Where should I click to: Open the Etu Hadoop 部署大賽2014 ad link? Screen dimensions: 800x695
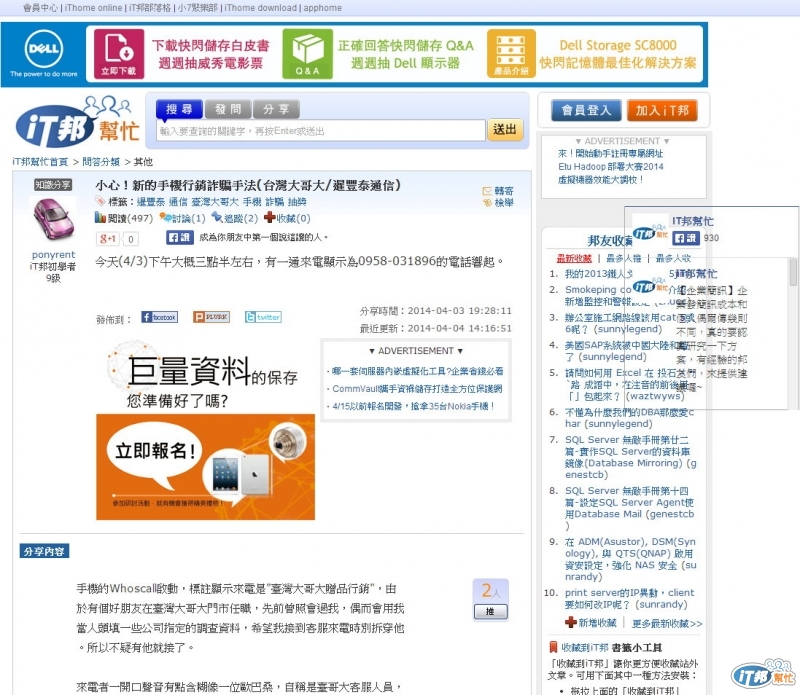[611, 166]
